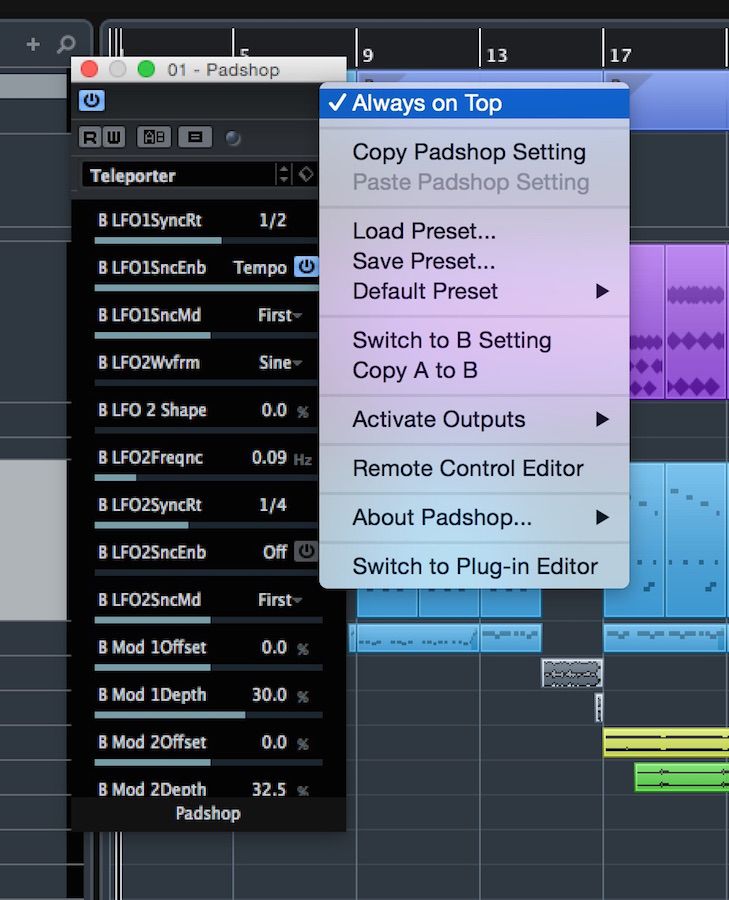Click the Padshop label at panel bottom
This screenshot has width=729, height=900.
pyautogui.click(x=208, y=813)
